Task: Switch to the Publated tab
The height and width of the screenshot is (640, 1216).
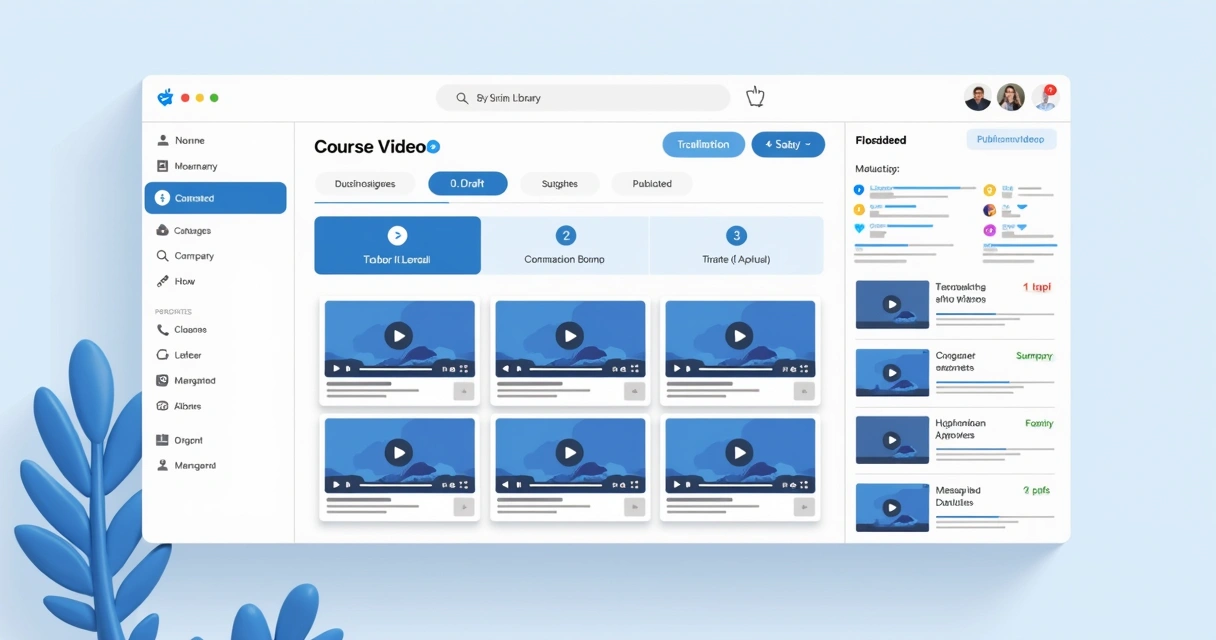Action: tap(652, 184)
